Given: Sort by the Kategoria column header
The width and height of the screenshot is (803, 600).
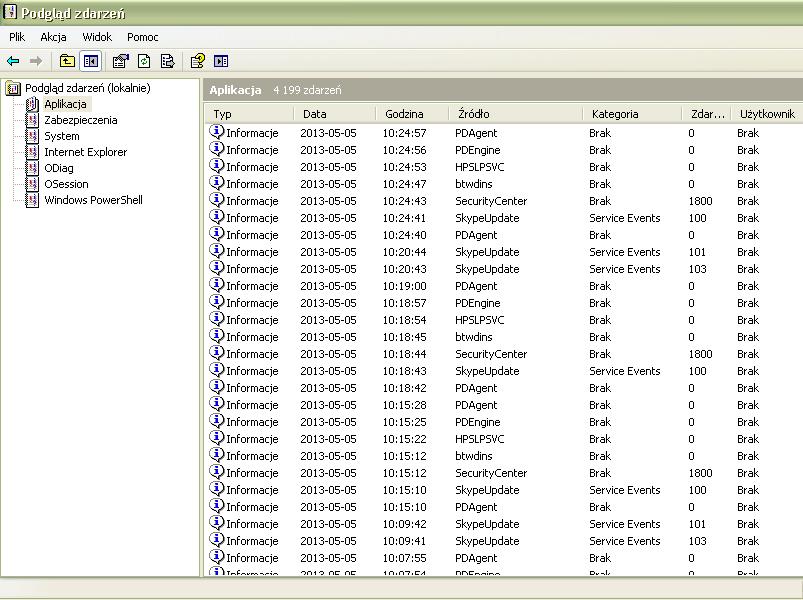Looking at the screenshot, I should [632, 114].
